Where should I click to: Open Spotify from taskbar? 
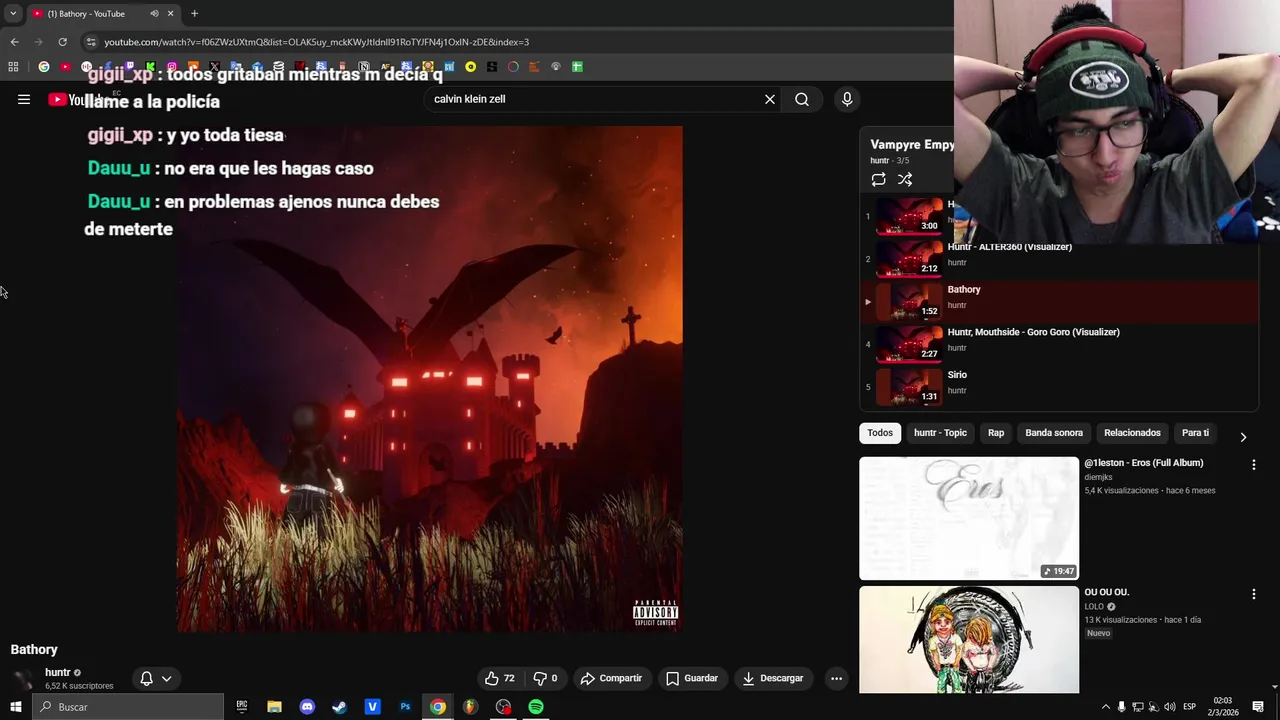[536, 707]
